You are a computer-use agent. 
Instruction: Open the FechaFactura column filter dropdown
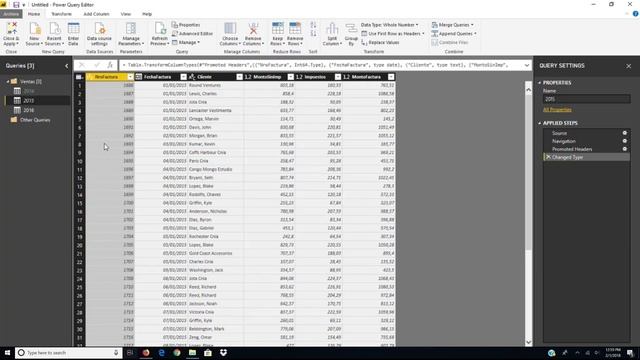click(x=183, y=77)
